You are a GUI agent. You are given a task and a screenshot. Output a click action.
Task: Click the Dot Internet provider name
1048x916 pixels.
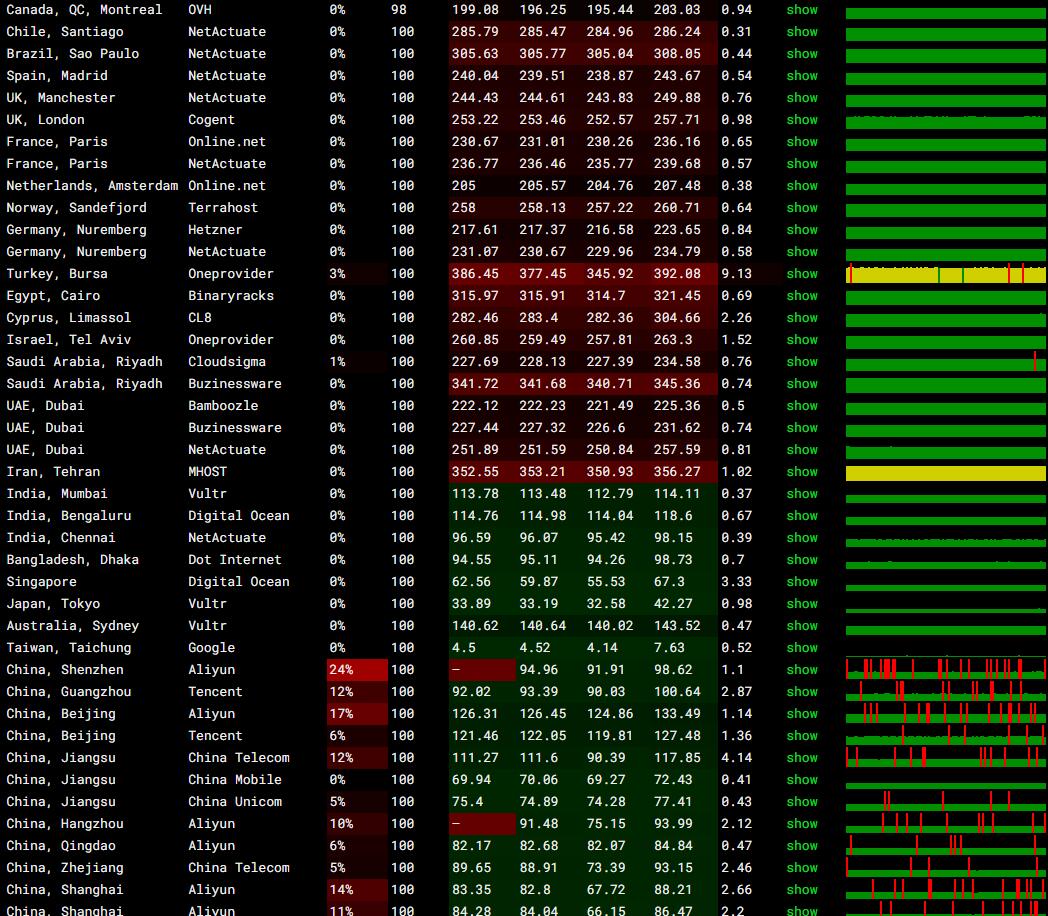(235, 560)
